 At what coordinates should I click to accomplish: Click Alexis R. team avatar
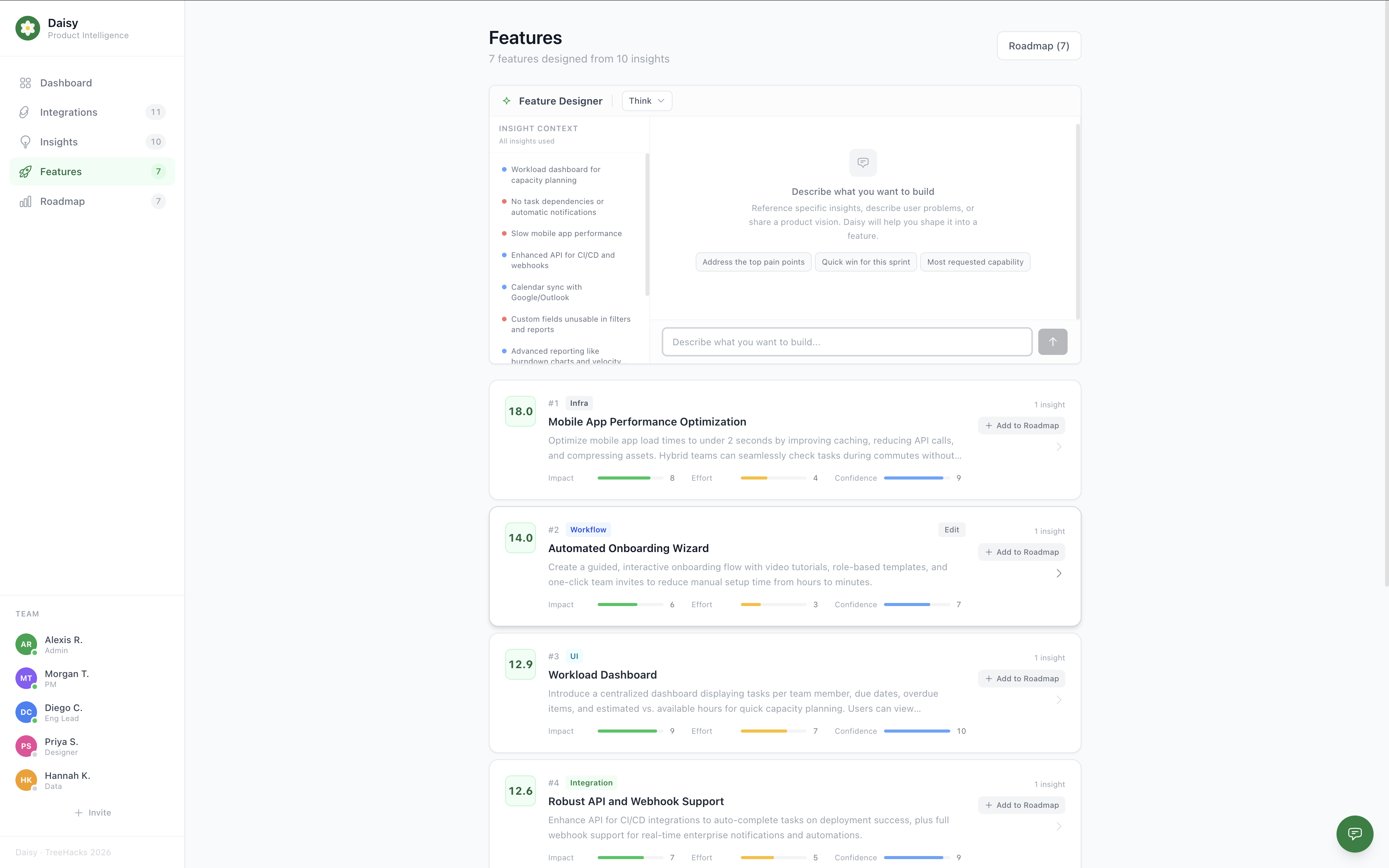[x=26, y=644]
